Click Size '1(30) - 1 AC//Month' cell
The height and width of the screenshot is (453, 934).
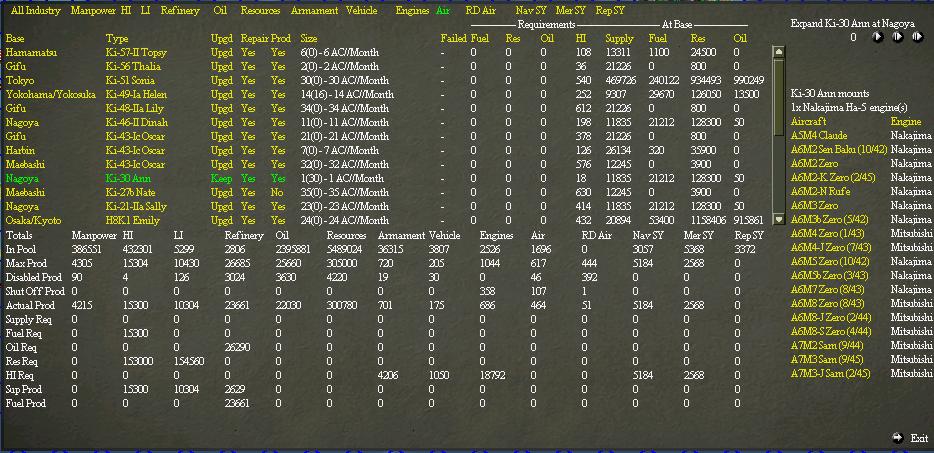(x=343, y=178)
